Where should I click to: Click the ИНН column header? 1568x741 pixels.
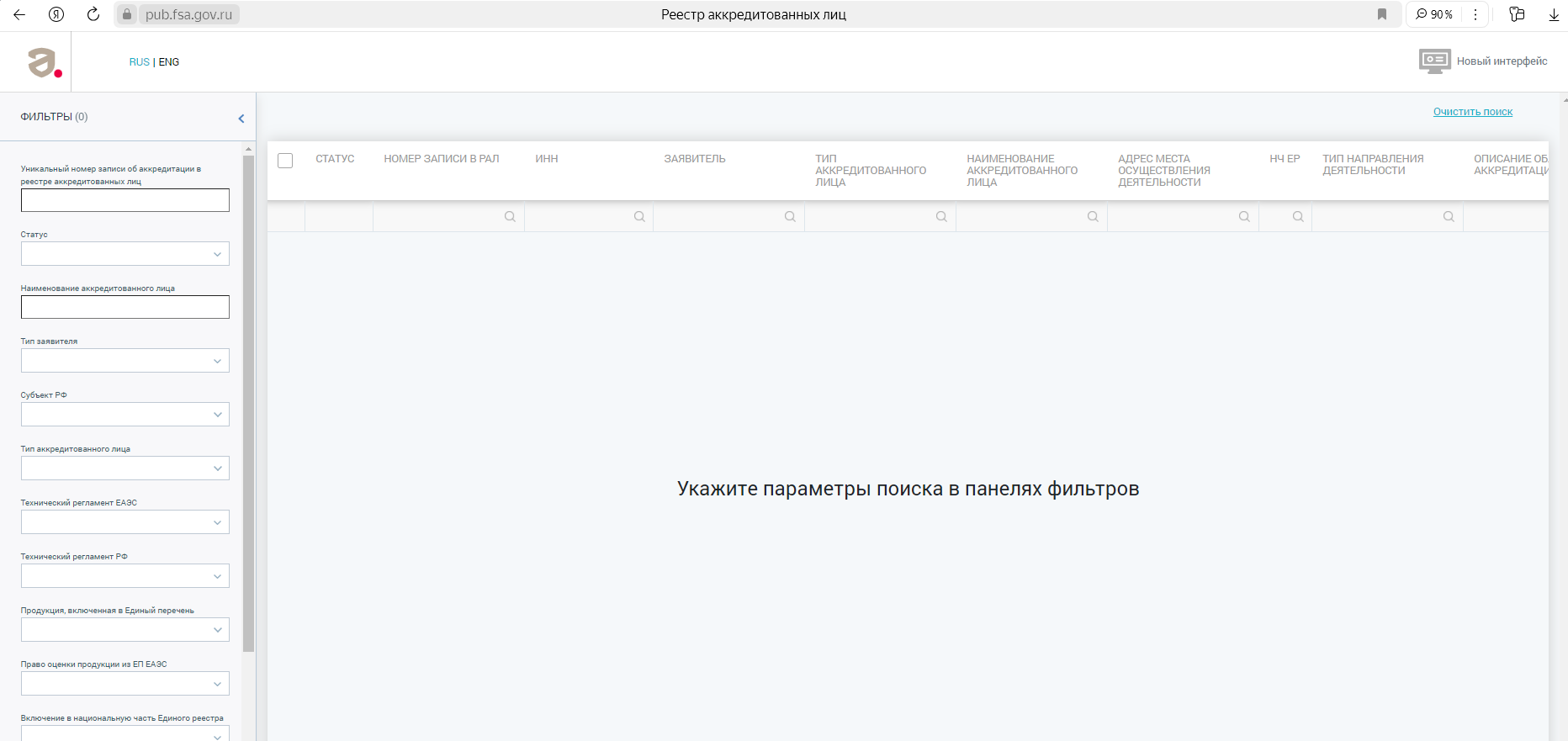click(x=547, y=159)
